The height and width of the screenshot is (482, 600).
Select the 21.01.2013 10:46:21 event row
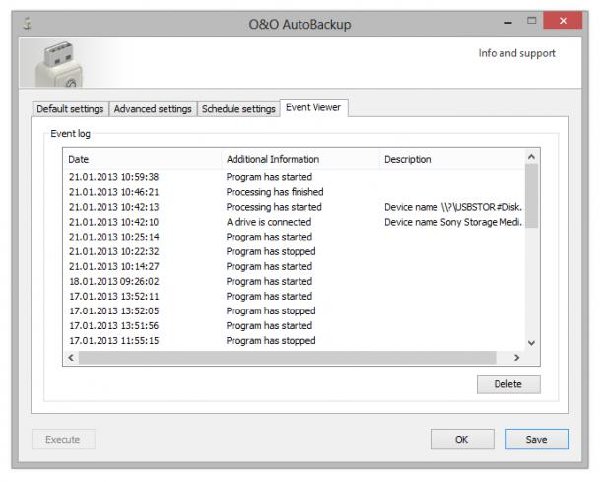(x=294, y=192)
